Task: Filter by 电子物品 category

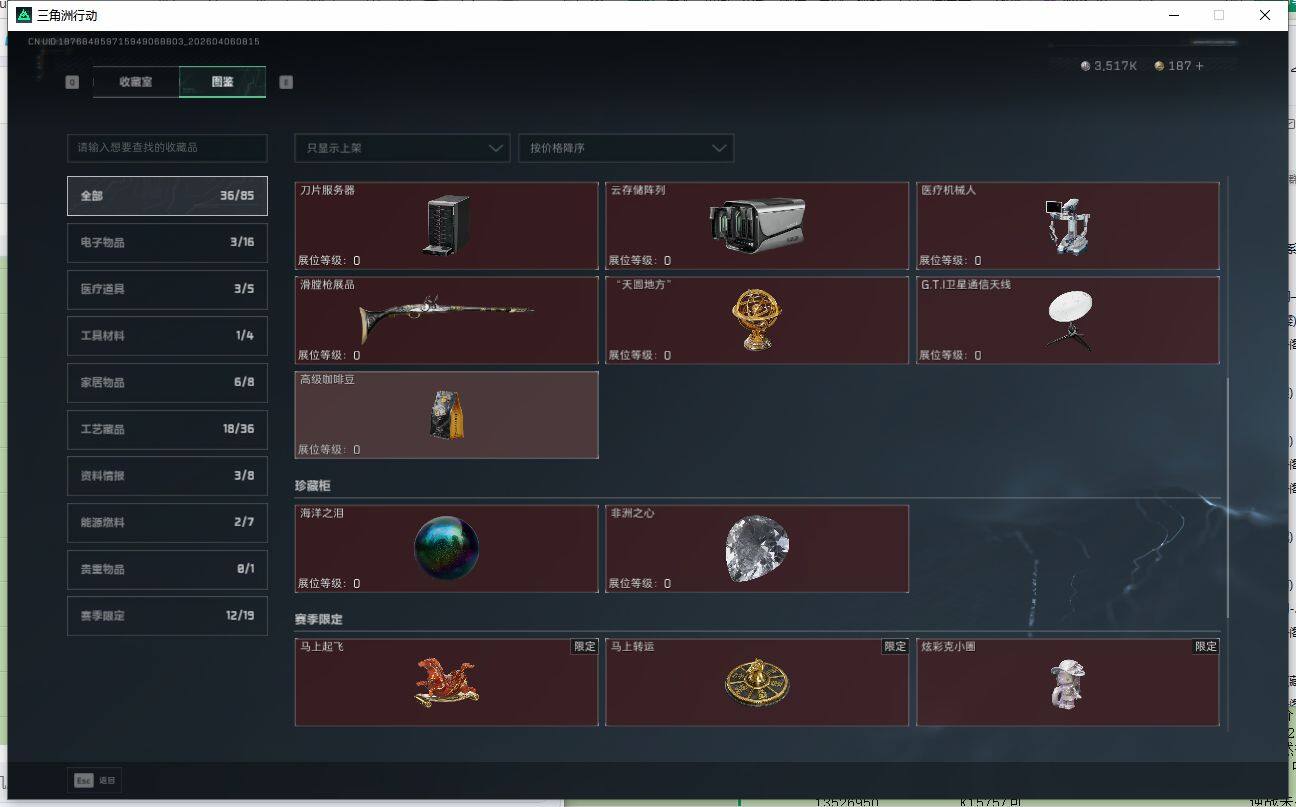Action: coord(167,242)
